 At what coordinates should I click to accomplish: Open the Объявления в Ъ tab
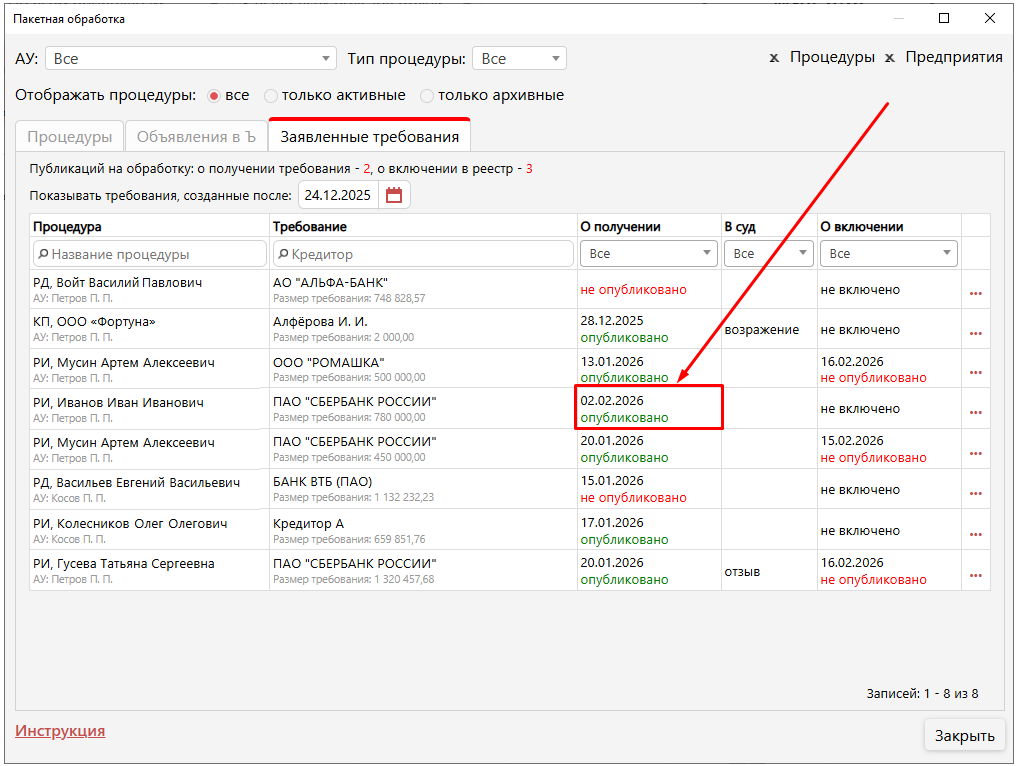(x=196, y=137)
